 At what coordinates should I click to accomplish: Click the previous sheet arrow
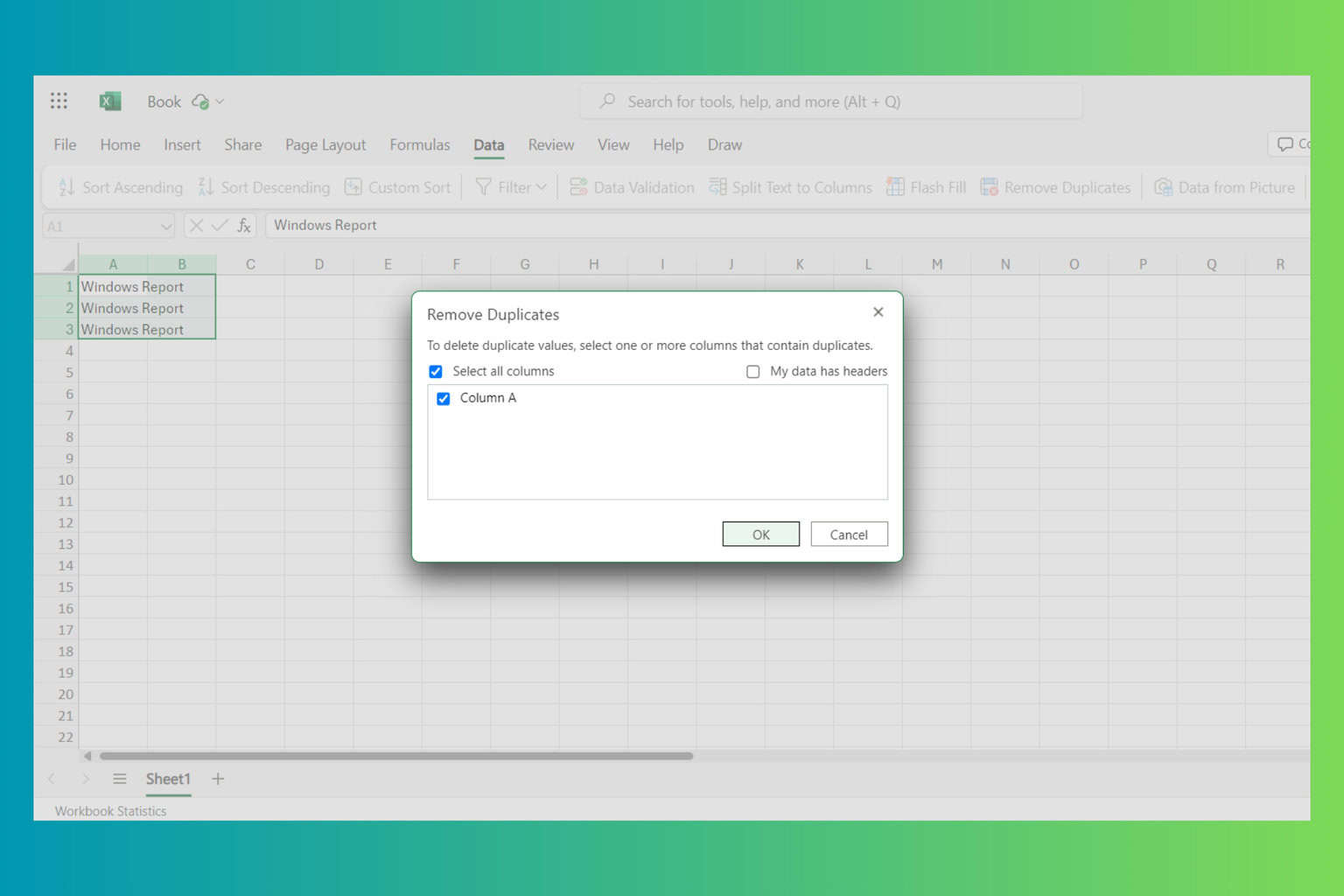click(x=52, y=779)
